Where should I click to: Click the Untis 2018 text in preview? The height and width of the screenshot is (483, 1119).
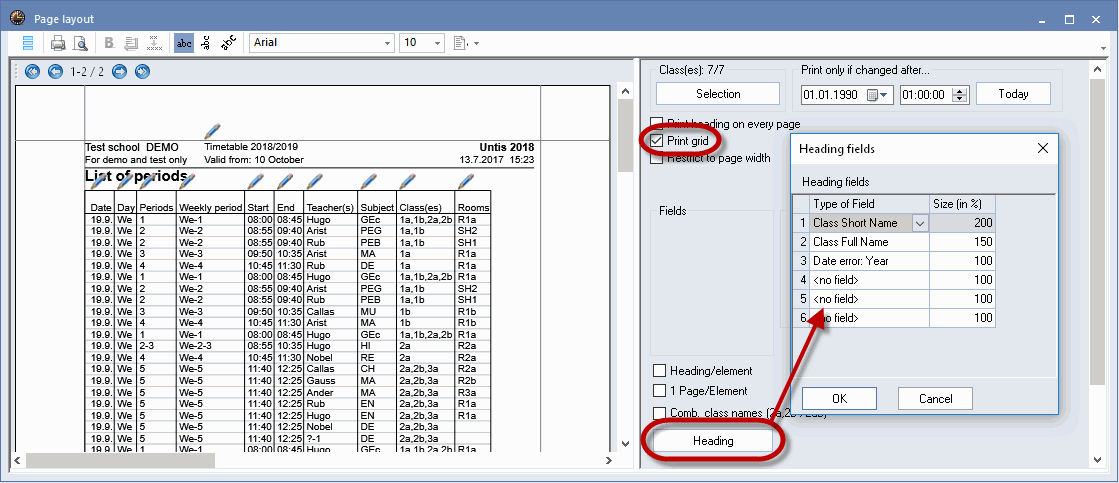(x=505, y=148)
